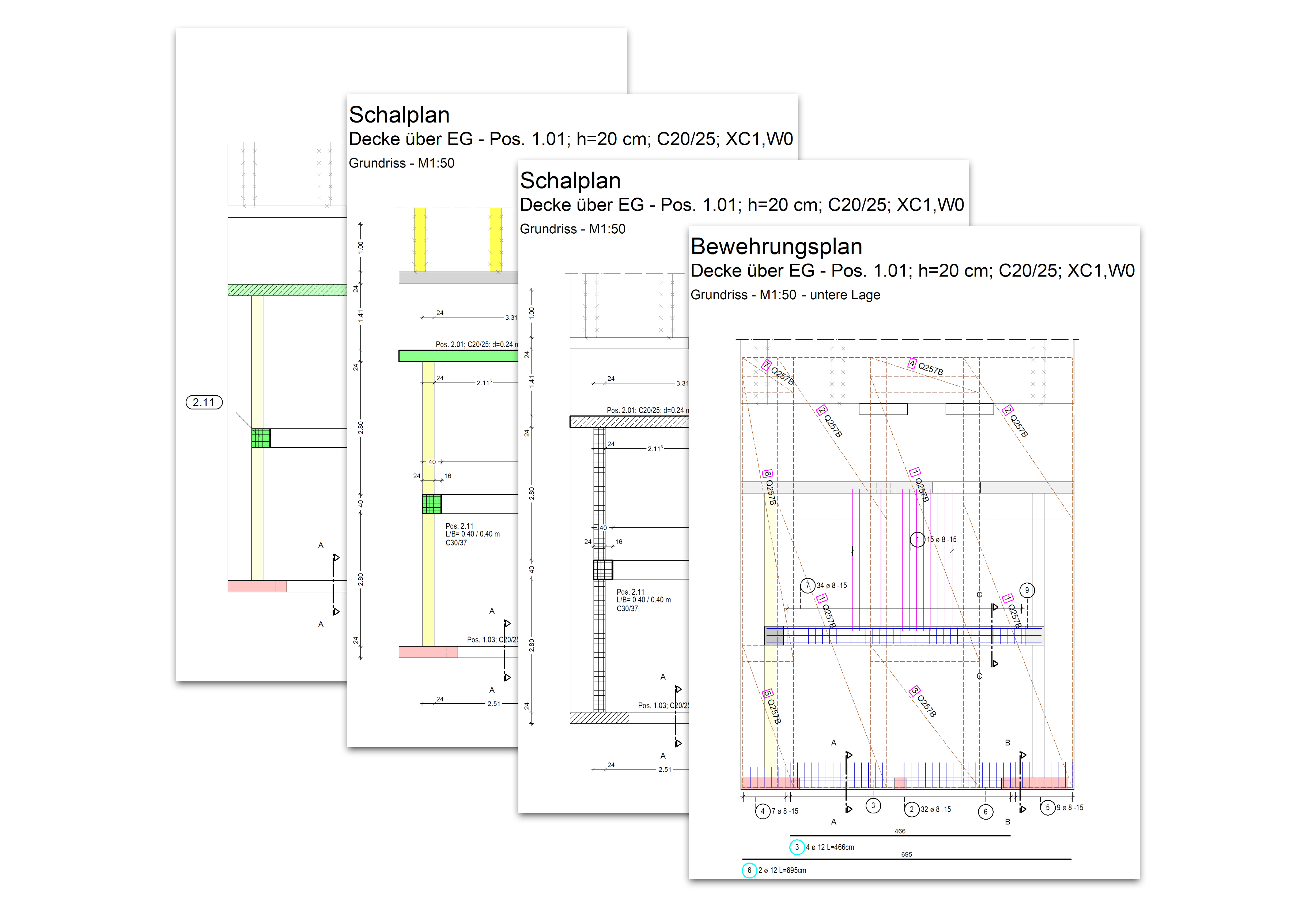Viewport: 1316px width, 907px height.
Task: Click circled position 1 labeled '15 ø 8 -15'
Action: 917,539
